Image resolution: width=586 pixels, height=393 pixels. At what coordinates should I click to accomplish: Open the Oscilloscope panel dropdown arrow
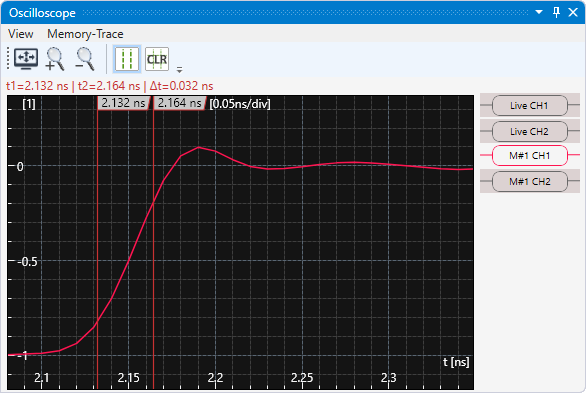[x=539, y=12]
